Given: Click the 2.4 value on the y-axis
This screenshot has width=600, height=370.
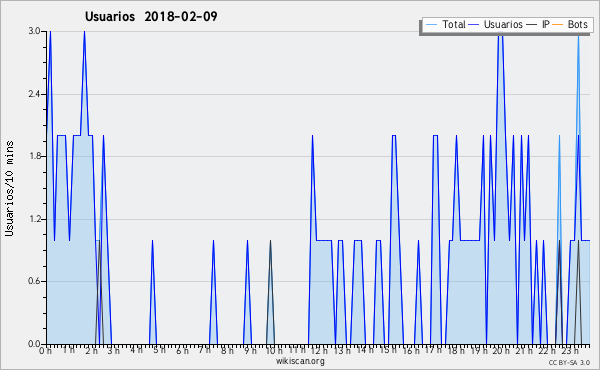Looking at the screenshot, I should coord(34,94).
